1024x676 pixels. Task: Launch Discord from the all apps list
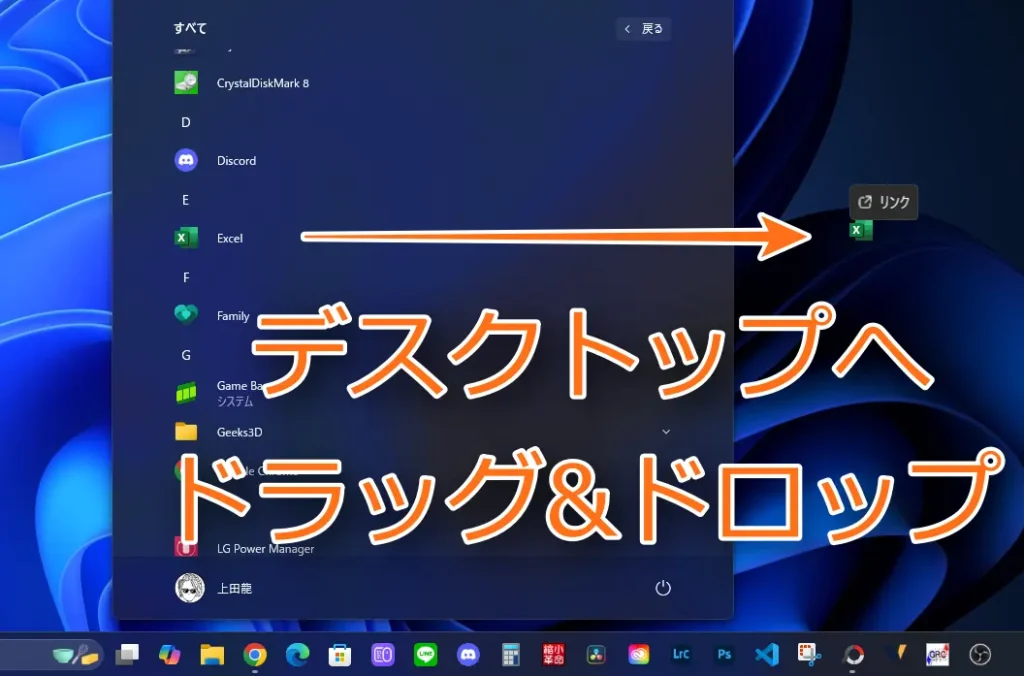click(216, 160)
